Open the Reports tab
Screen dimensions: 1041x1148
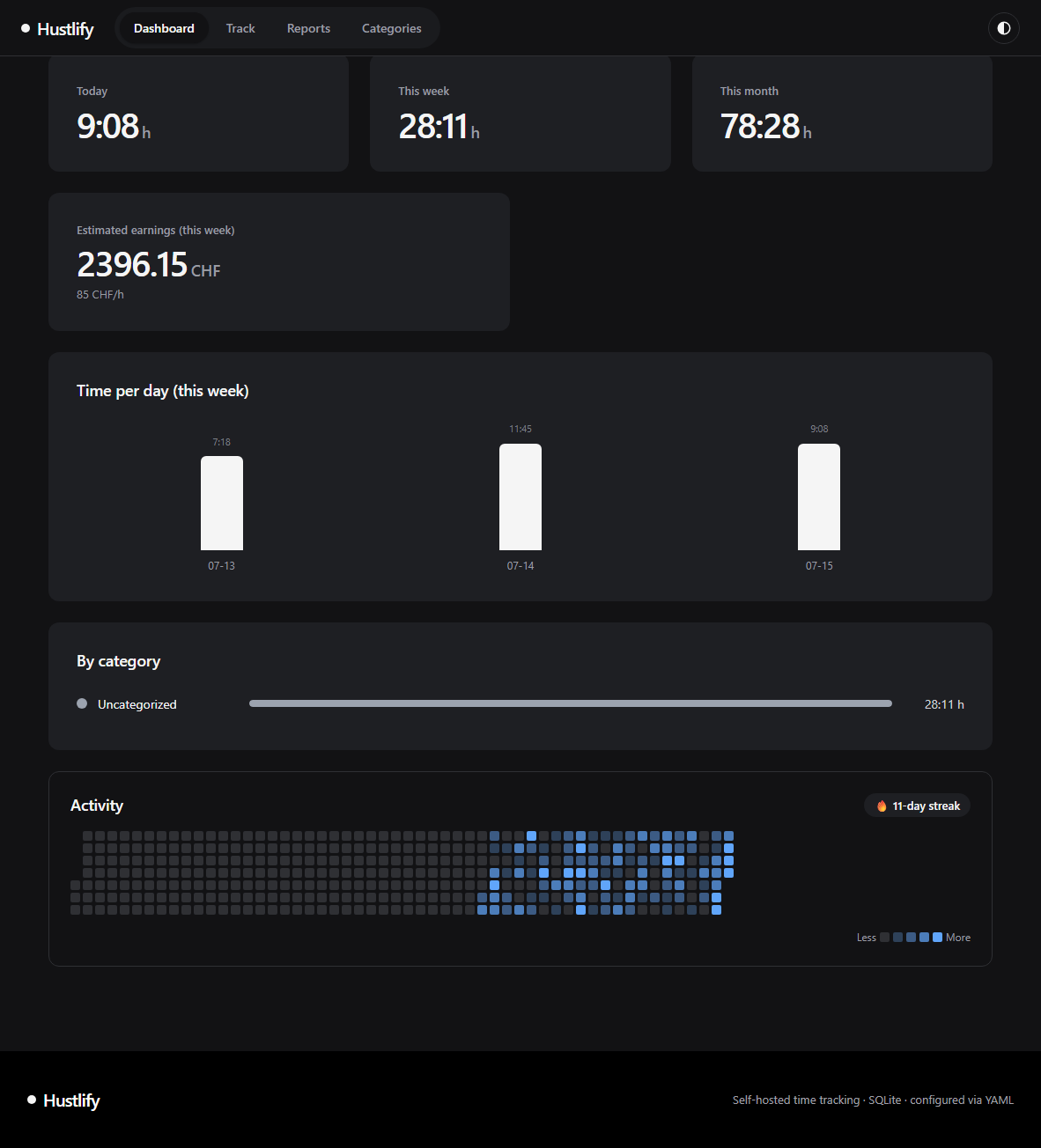click(308, 28)
